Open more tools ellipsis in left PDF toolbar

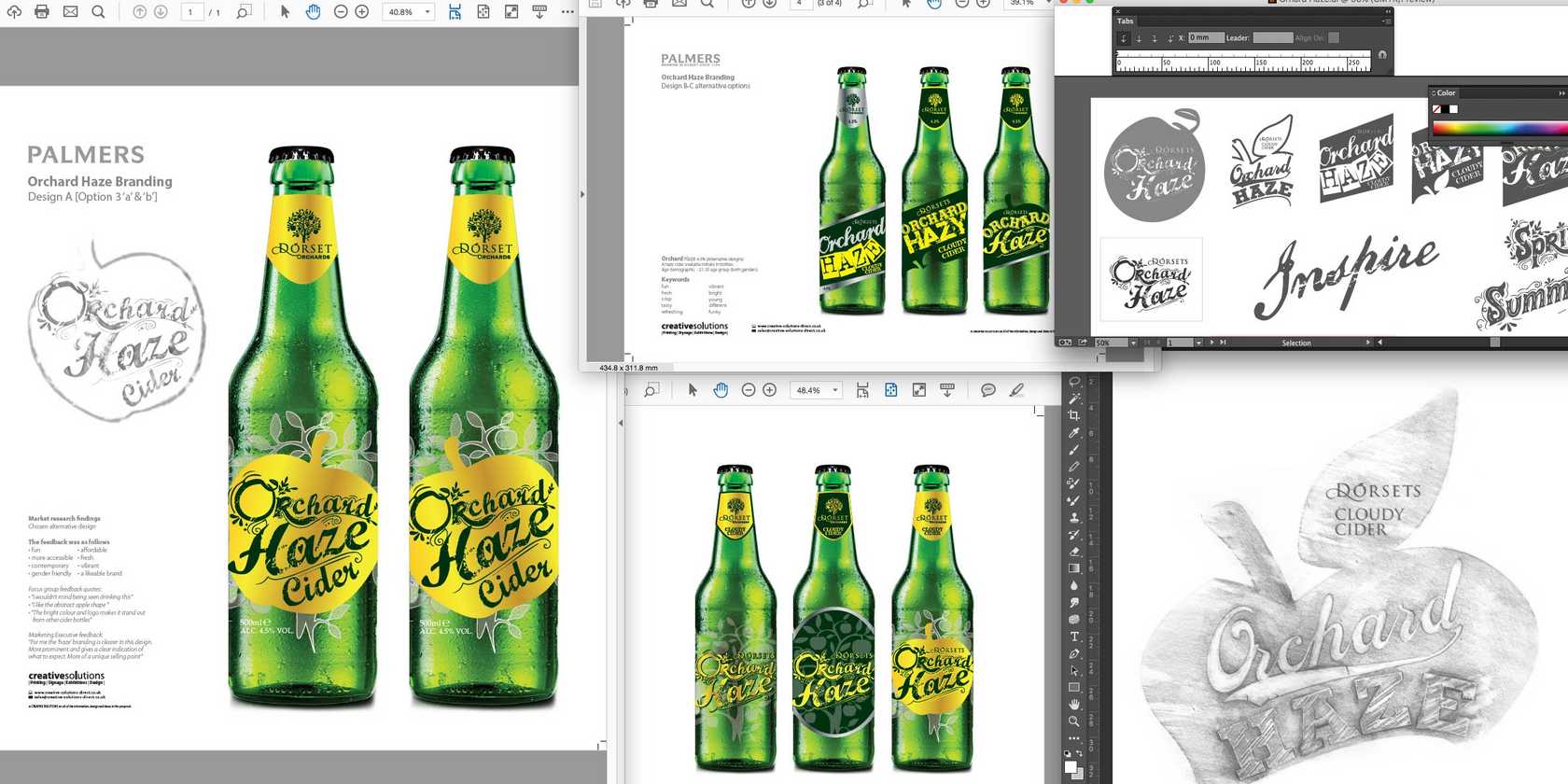click(x=567, y=11)
